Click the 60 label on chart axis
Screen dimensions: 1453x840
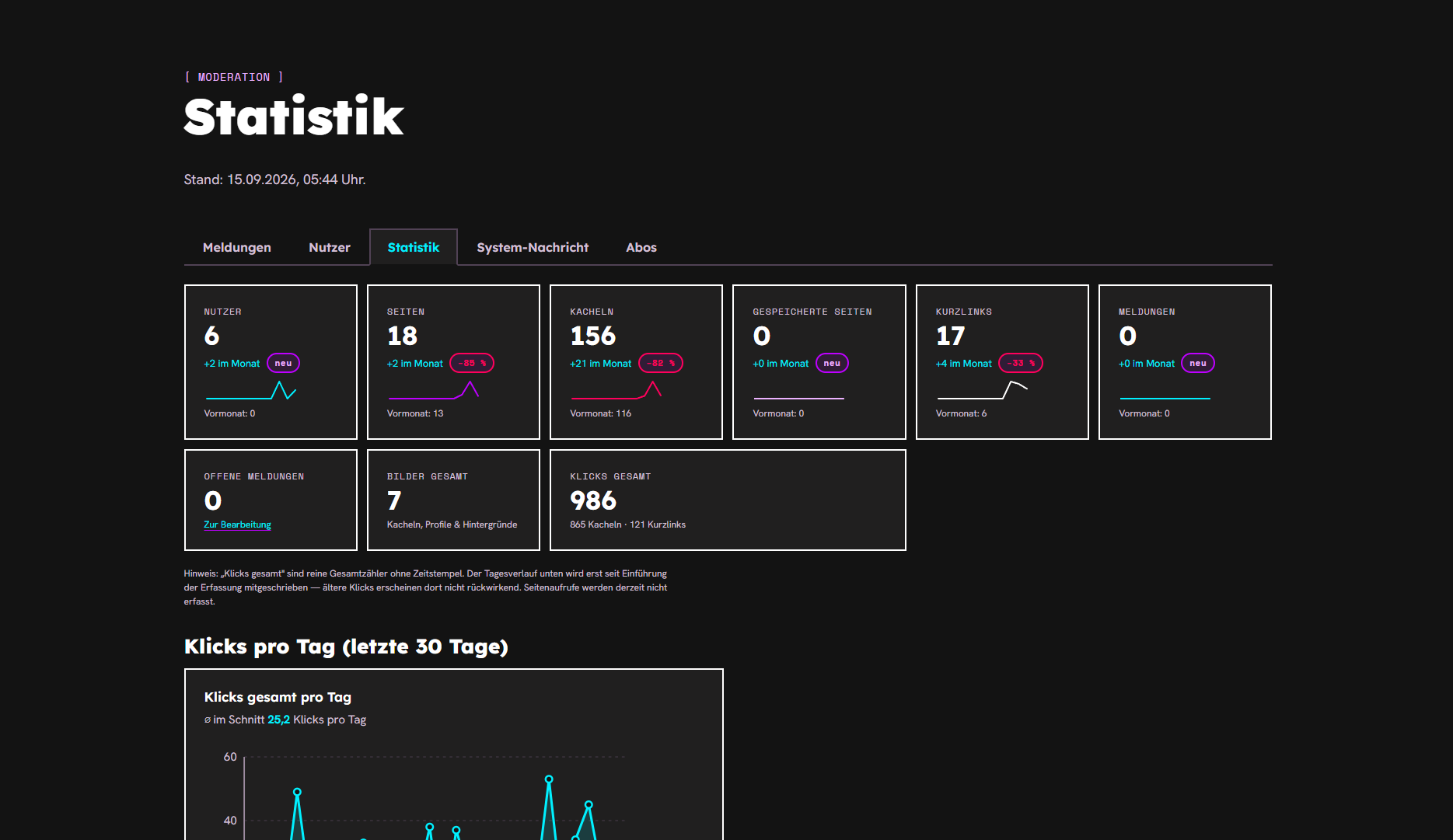(x=230, y=757)
